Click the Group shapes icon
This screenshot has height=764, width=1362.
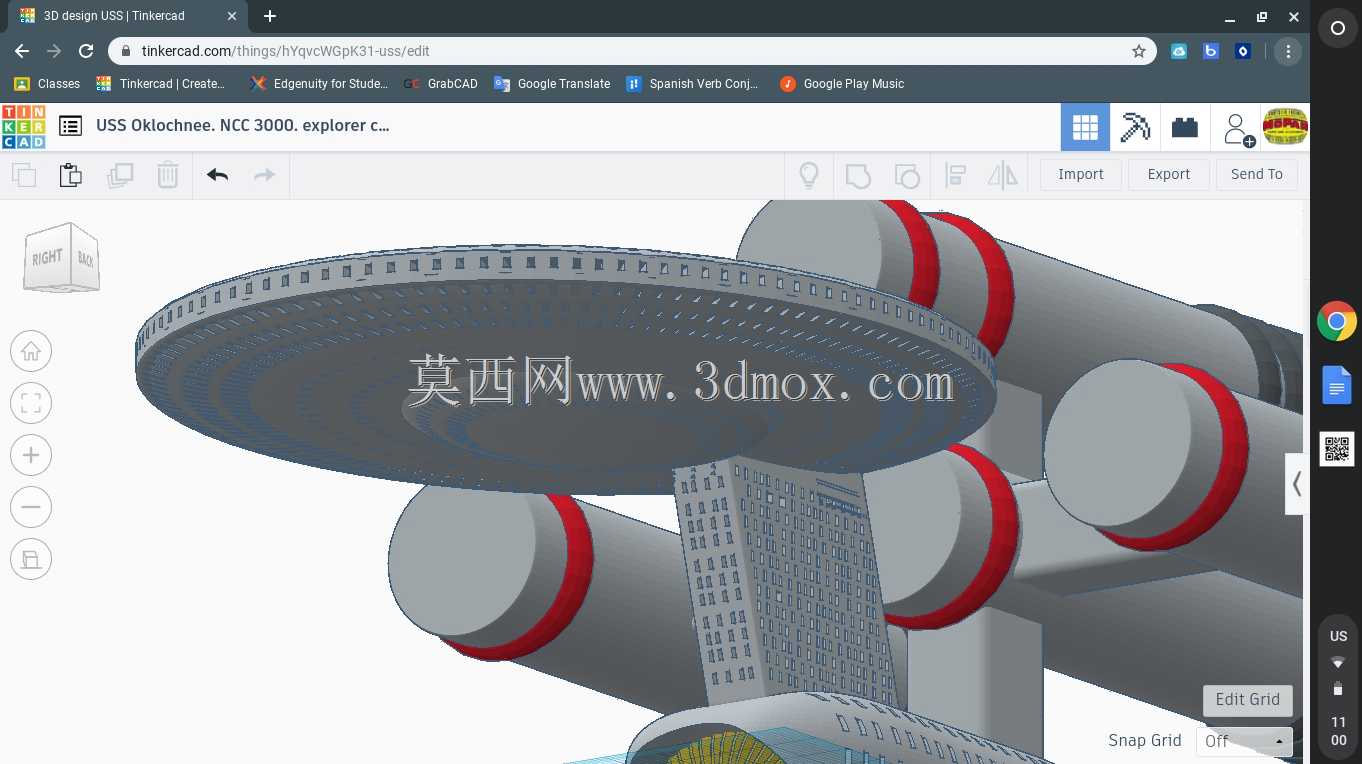858,176
